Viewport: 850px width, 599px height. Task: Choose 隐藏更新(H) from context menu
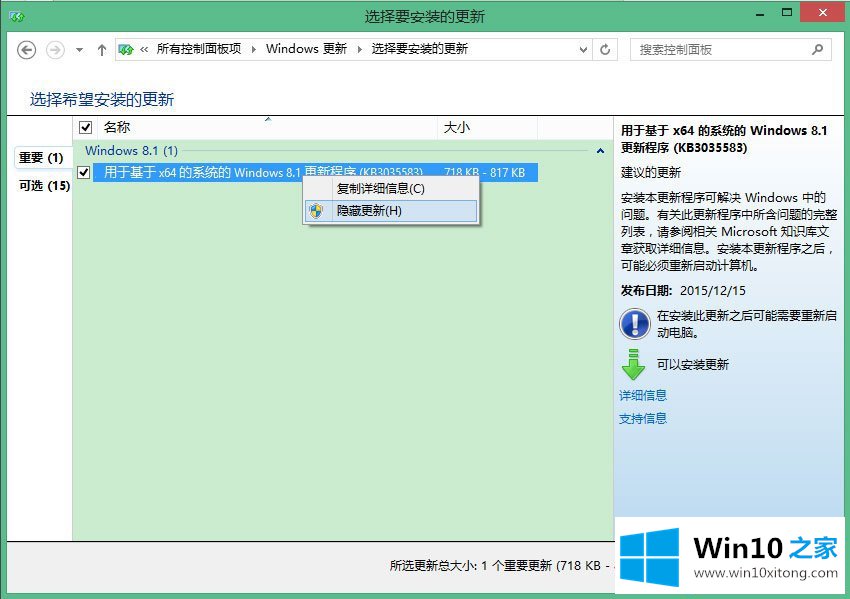(391, 211)
